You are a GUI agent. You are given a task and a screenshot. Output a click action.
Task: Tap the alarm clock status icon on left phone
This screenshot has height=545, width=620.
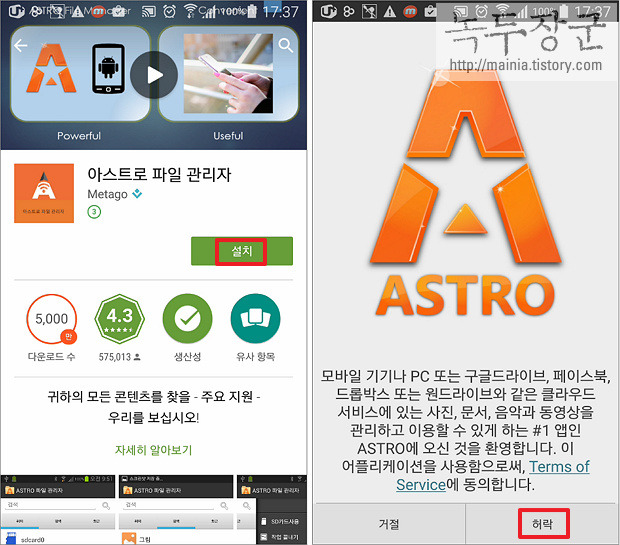coord(170,11)
